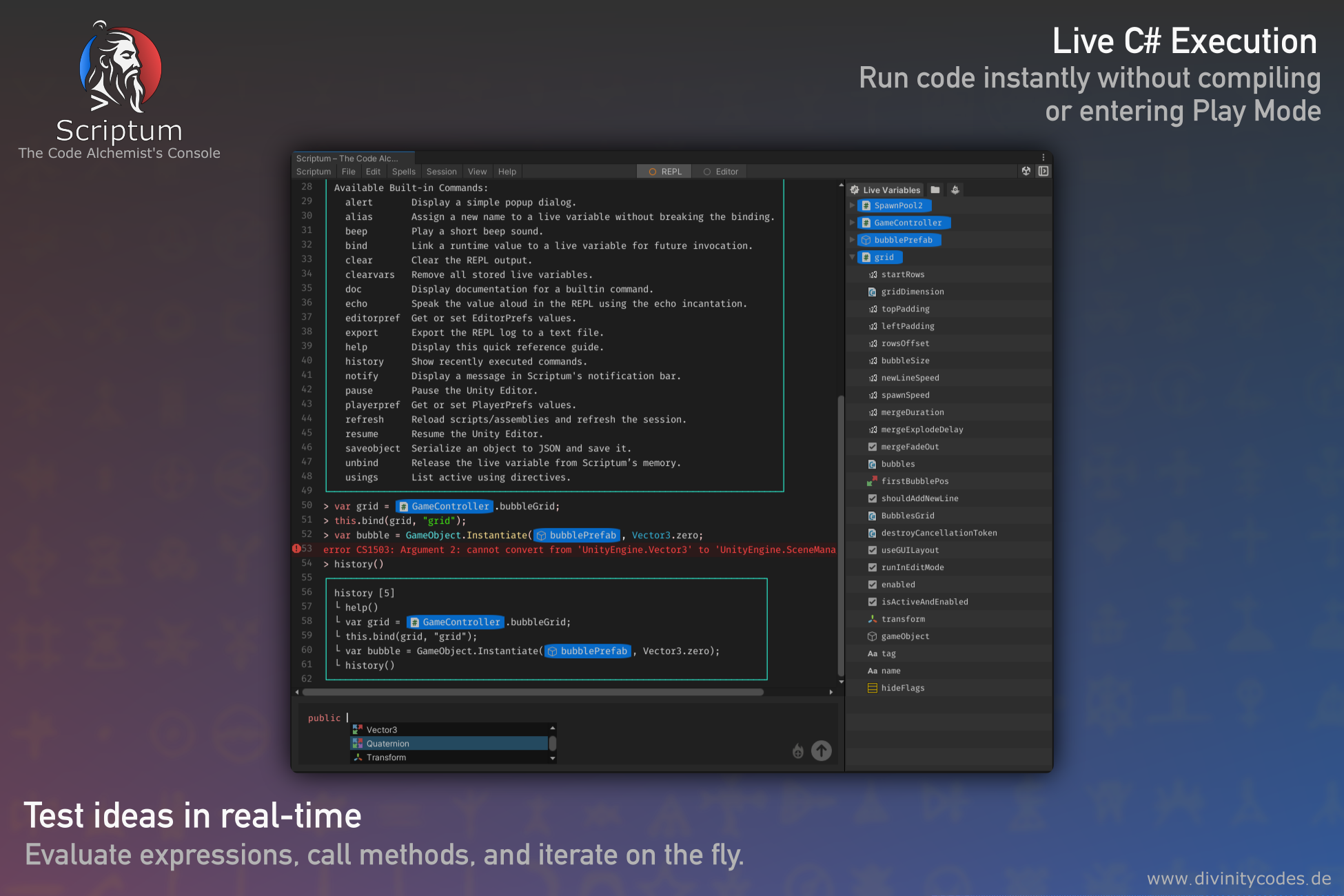
Task: Choose Transform from autocomplete list
Action: 449,757
